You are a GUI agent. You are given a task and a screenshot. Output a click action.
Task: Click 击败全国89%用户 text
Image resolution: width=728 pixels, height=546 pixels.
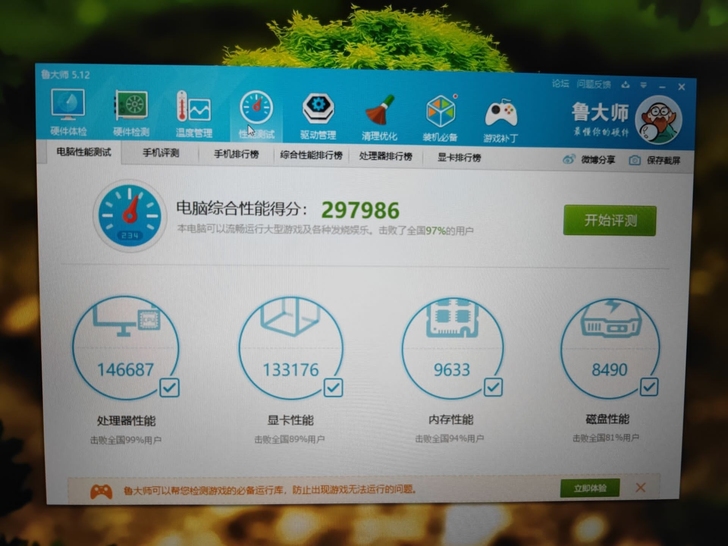click(290, 439)
